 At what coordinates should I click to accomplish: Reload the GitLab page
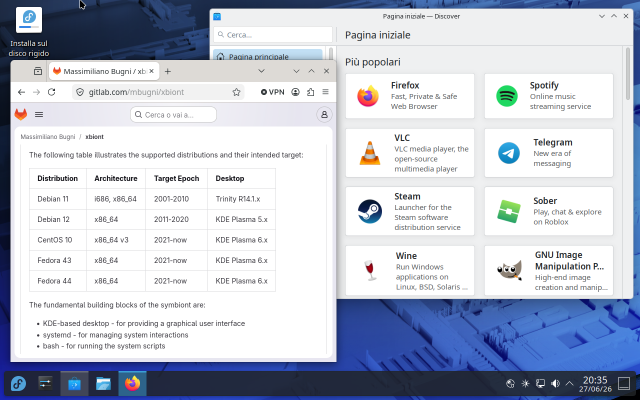[51, 92]
